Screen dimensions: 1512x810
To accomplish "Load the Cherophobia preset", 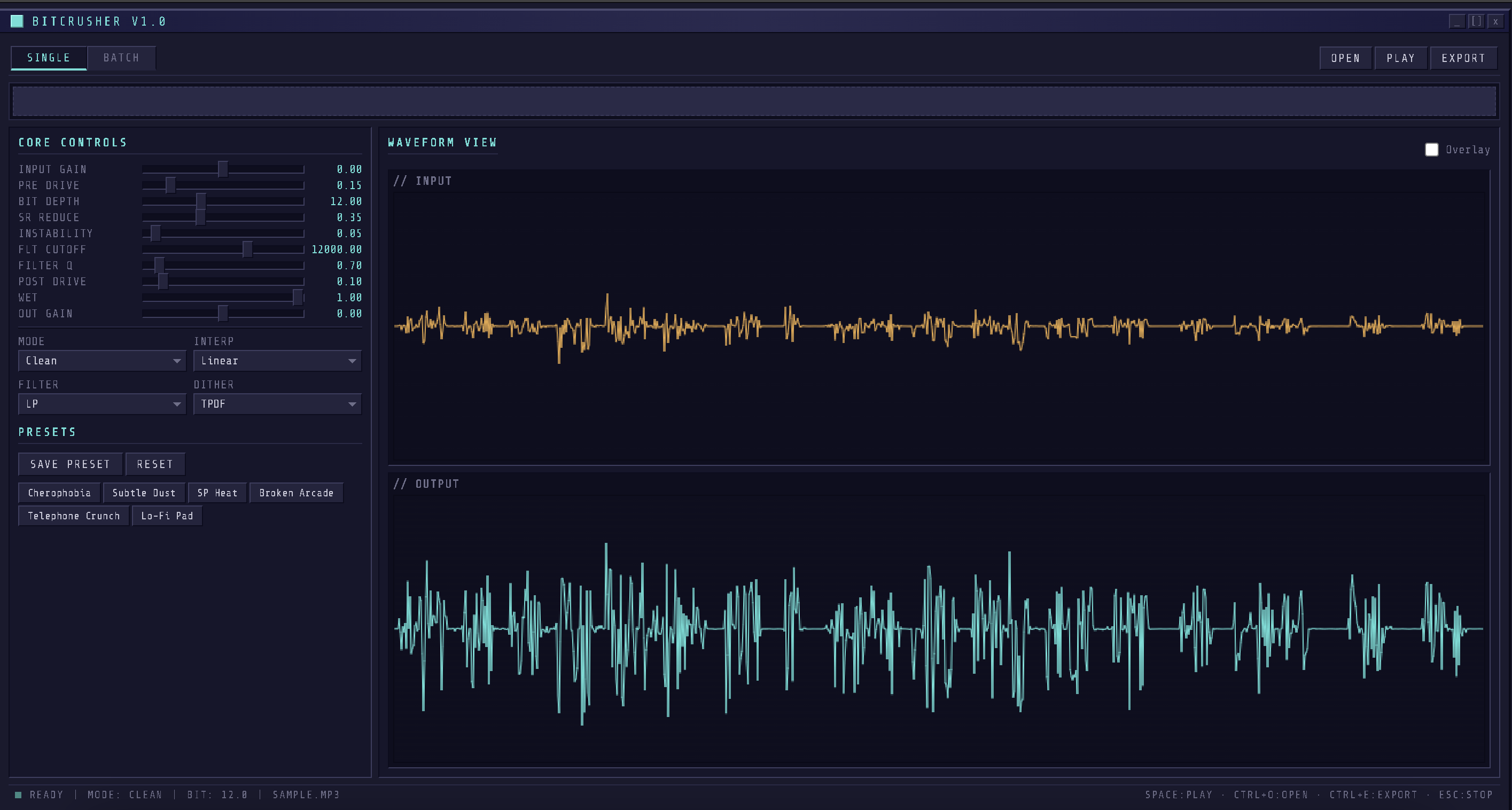I will tap(59, 493).
